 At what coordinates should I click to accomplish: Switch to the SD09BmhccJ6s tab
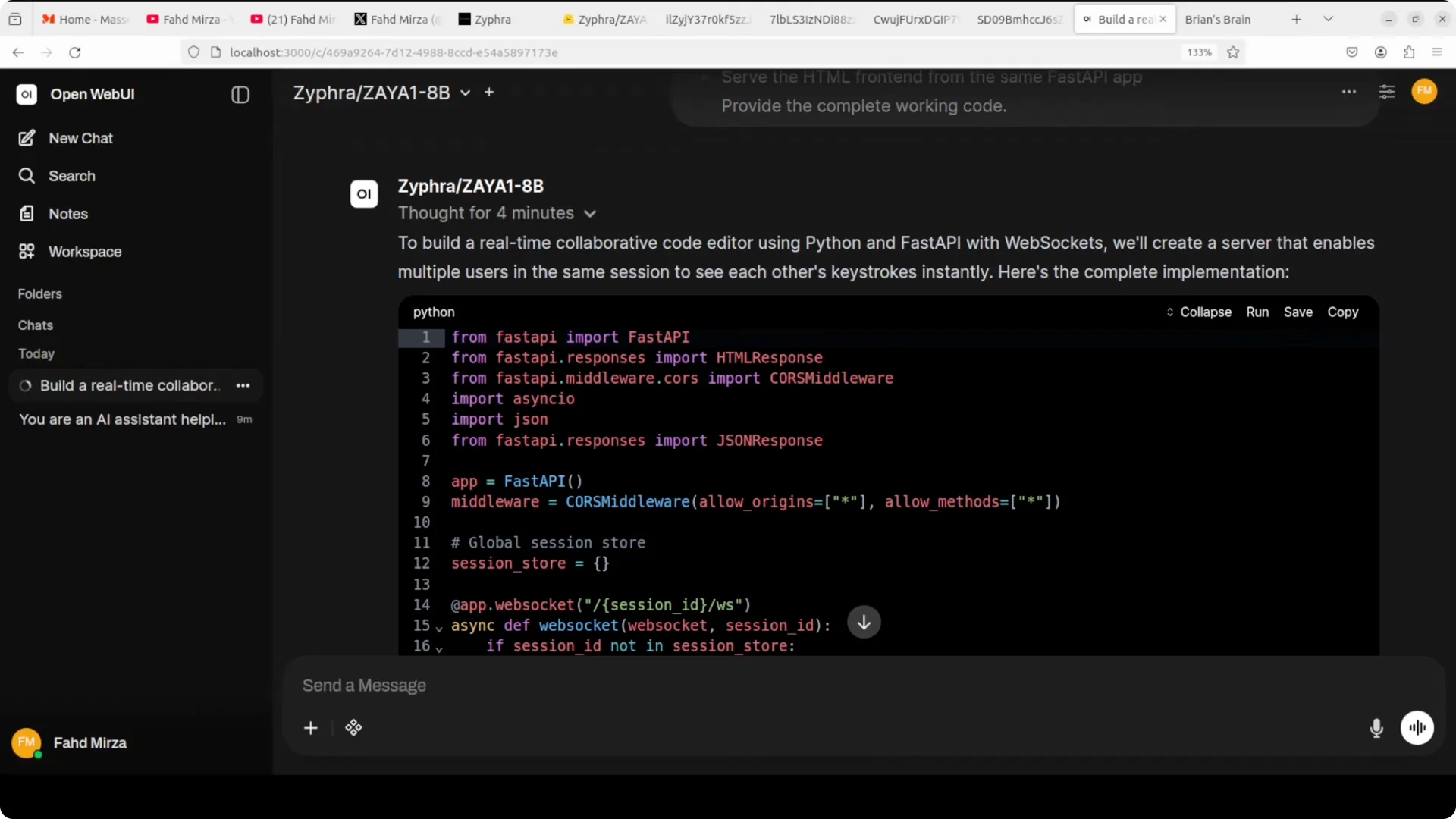tap(1018, 19)
